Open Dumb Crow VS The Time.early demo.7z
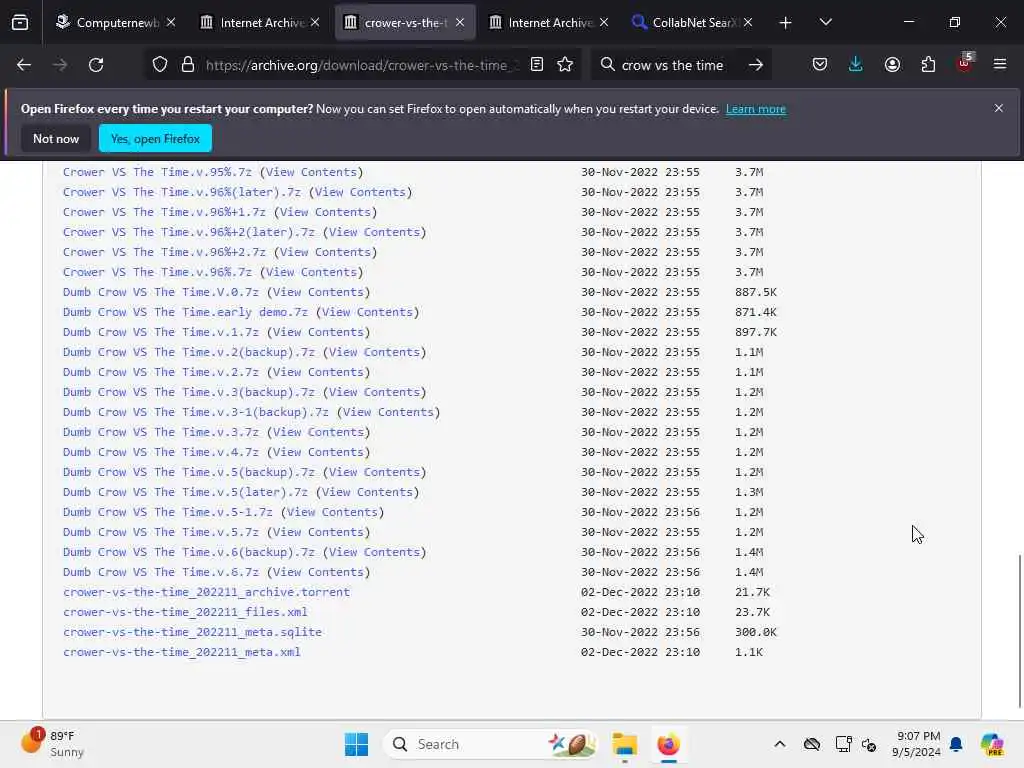Image resolution: width=1024 pixels, height=768 pixels. [185, 312]
